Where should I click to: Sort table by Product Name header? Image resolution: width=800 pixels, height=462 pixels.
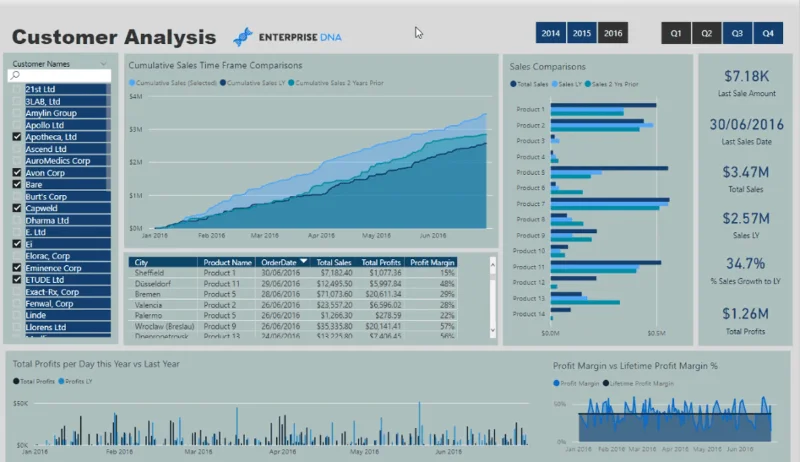click(x=227, y=262)
